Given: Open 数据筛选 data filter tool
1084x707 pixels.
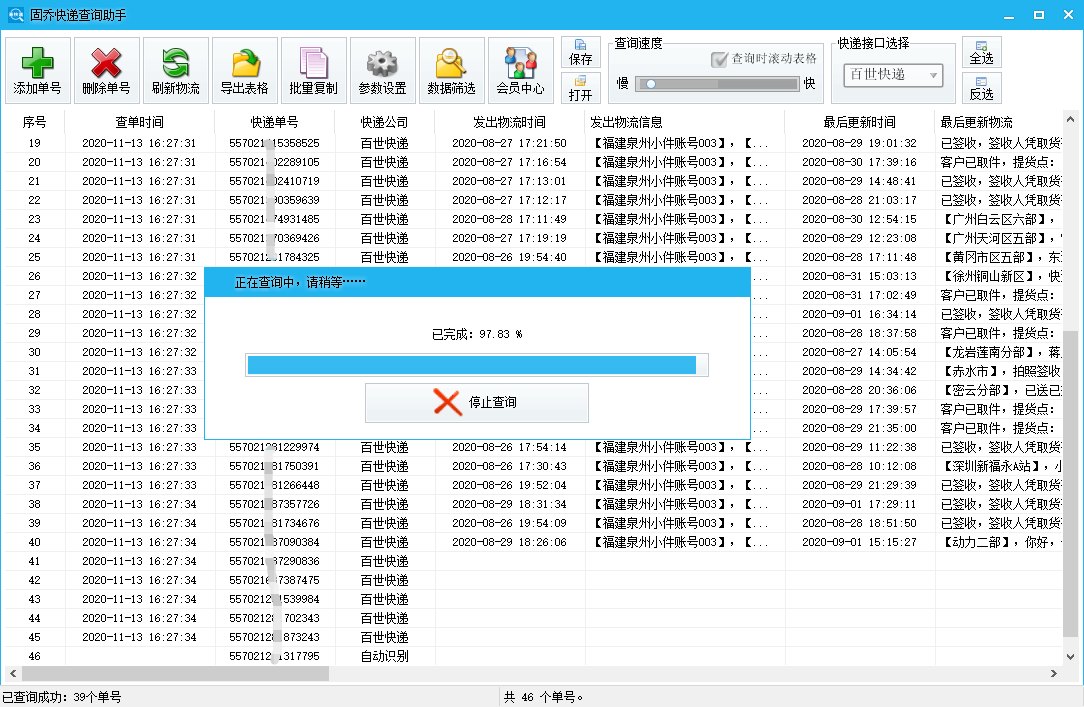Looking at the screenshot, I should 451,70.
